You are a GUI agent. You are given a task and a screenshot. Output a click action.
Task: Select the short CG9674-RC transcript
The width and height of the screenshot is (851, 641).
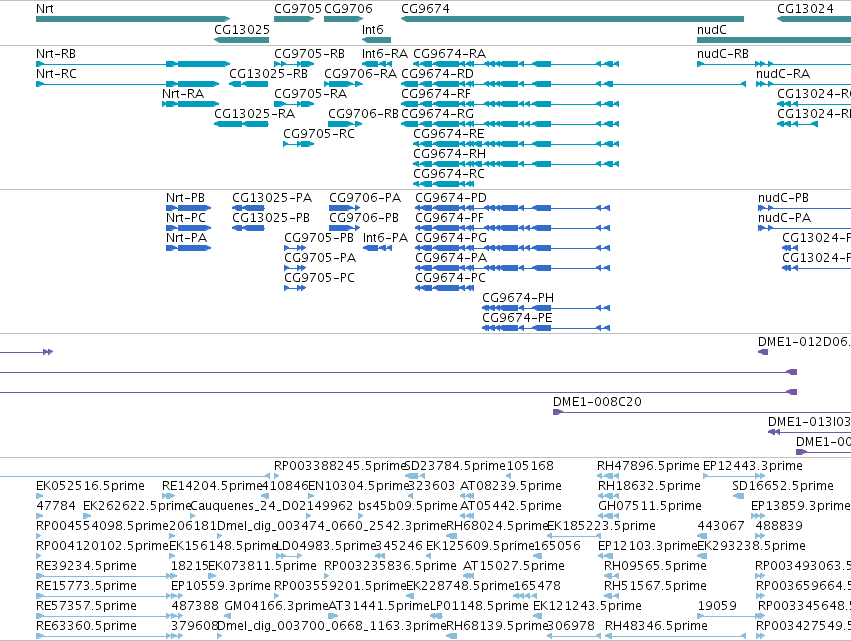pyautogui.click(x=443, y=184)
